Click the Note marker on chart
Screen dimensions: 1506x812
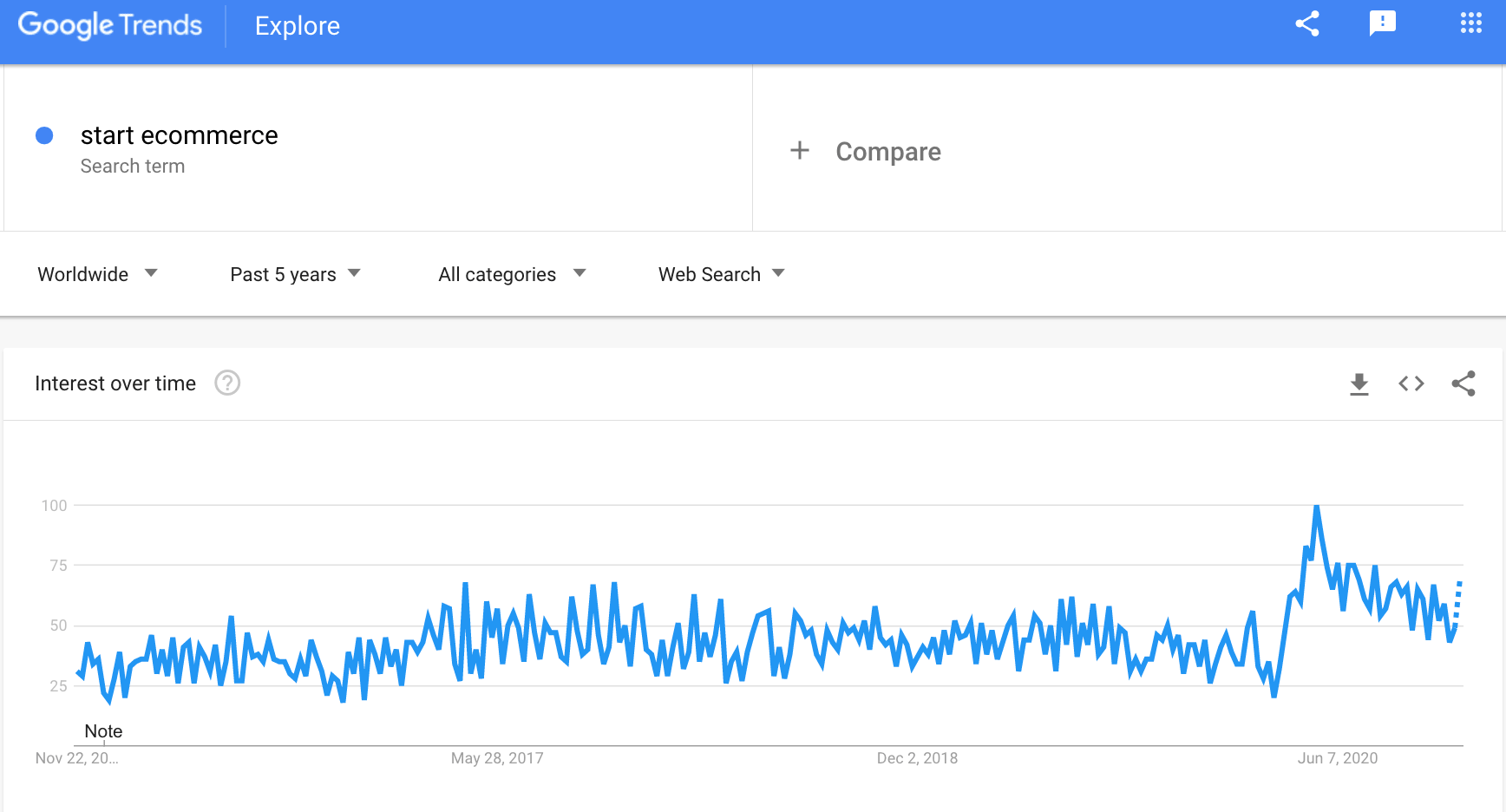(x=103, y=731)
